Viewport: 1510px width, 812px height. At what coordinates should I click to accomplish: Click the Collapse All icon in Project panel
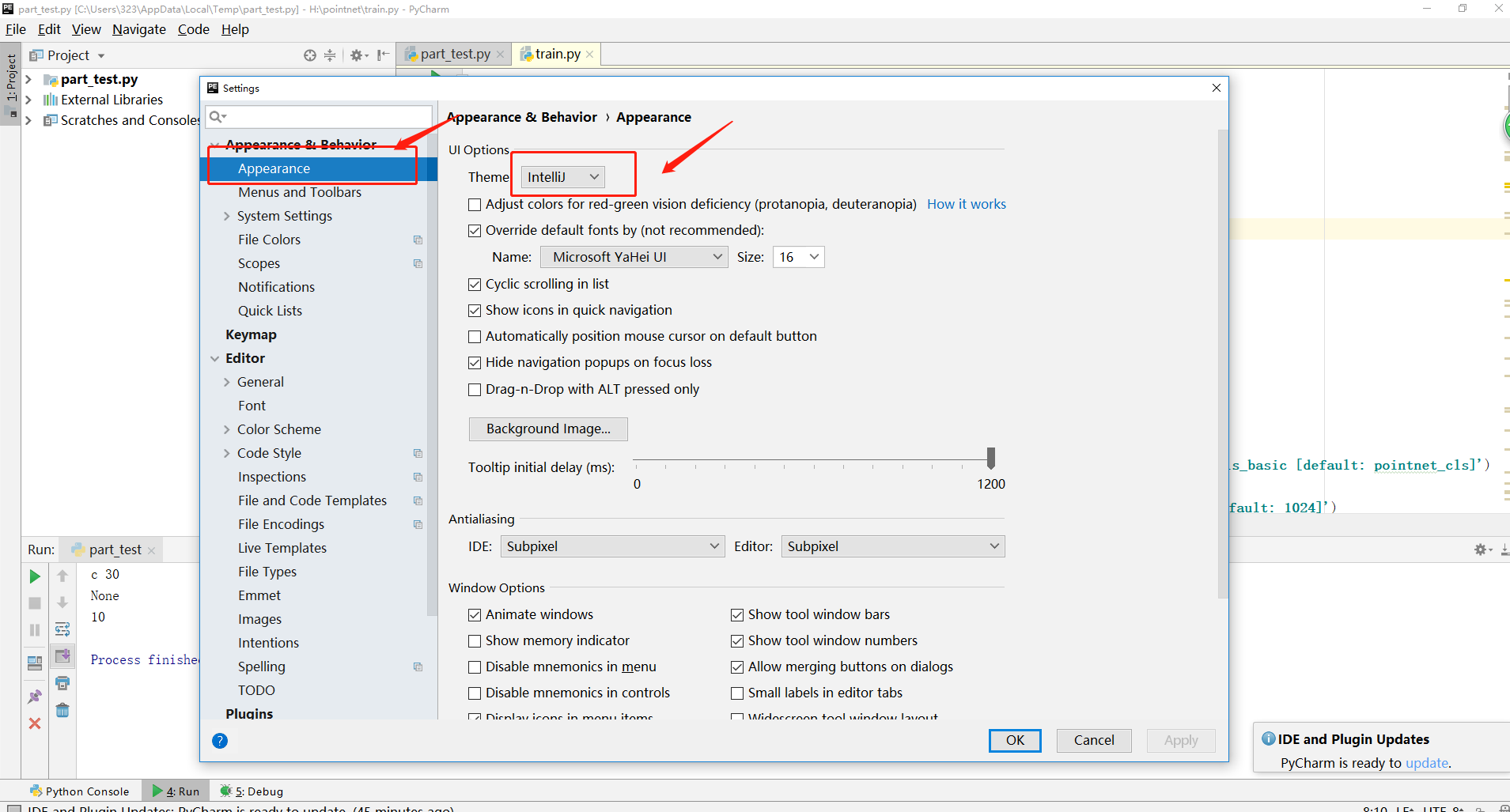tap(330, 55)
